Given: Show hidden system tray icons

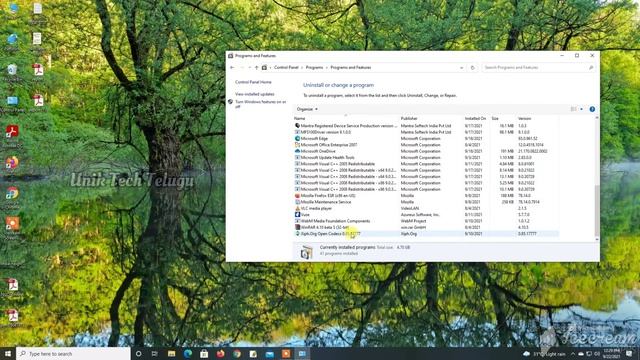Looking at the screenshot, I should point(573,353).
